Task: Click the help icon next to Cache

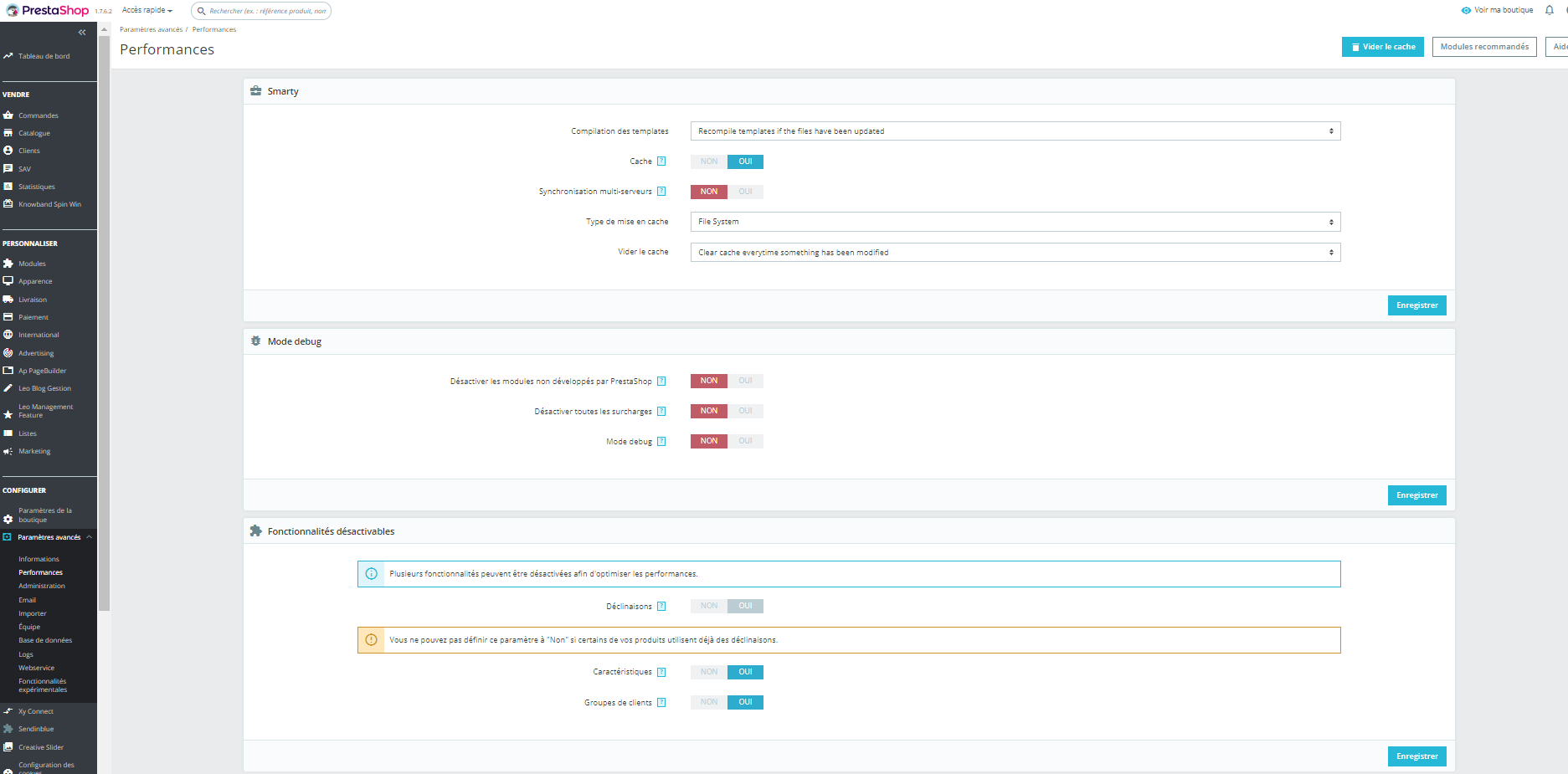Action: tap(661, 161)
